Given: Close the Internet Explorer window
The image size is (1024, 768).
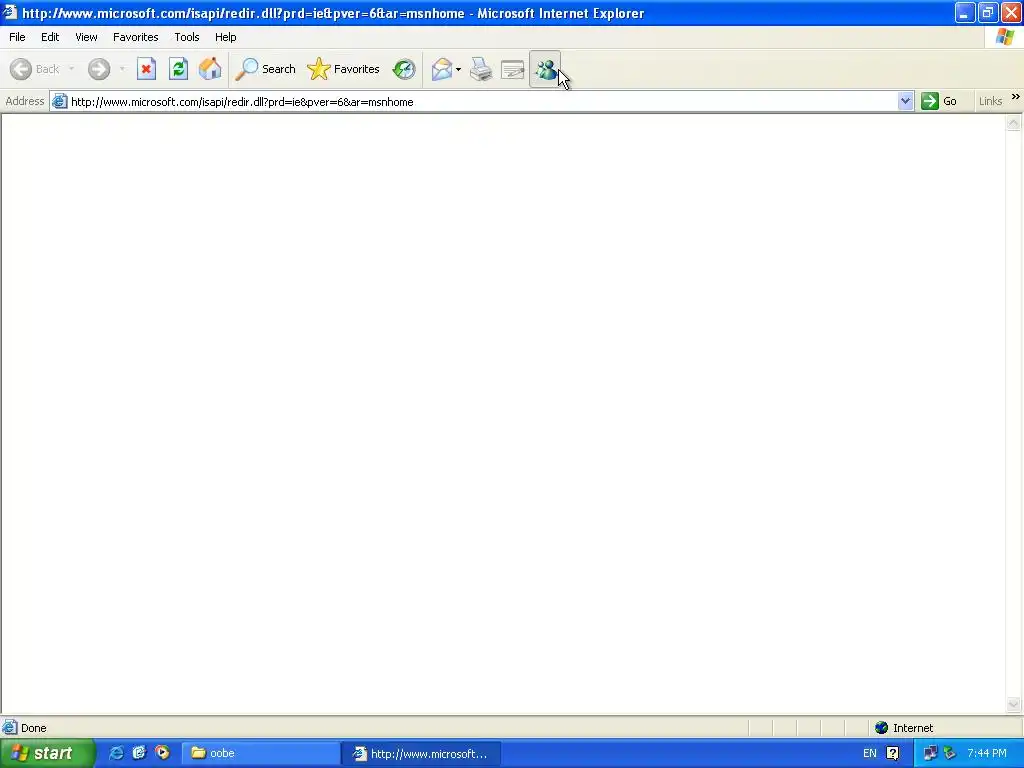Looking at the screenshot, I should tap(1011, 13).
